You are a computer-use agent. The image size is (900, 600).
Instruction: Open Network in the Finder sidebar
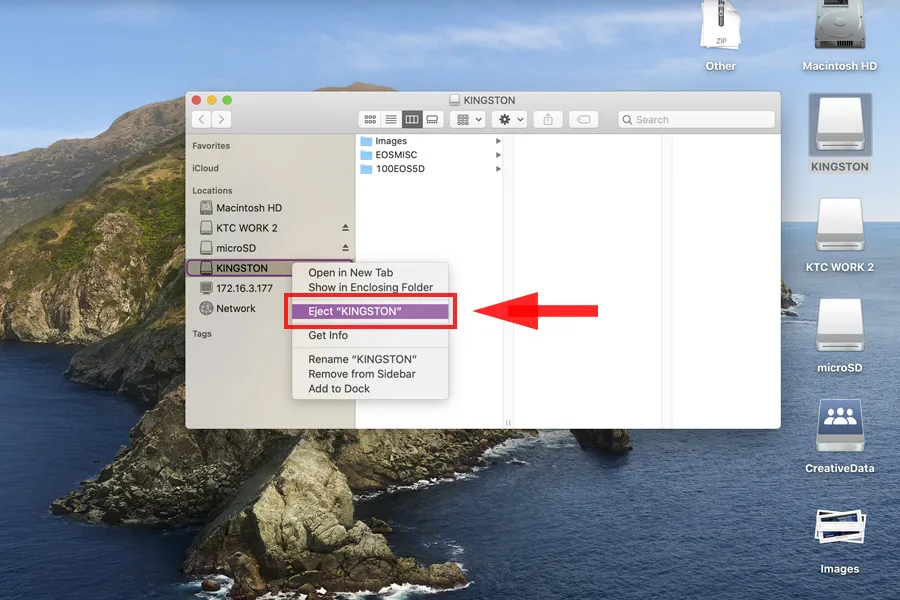236,309
